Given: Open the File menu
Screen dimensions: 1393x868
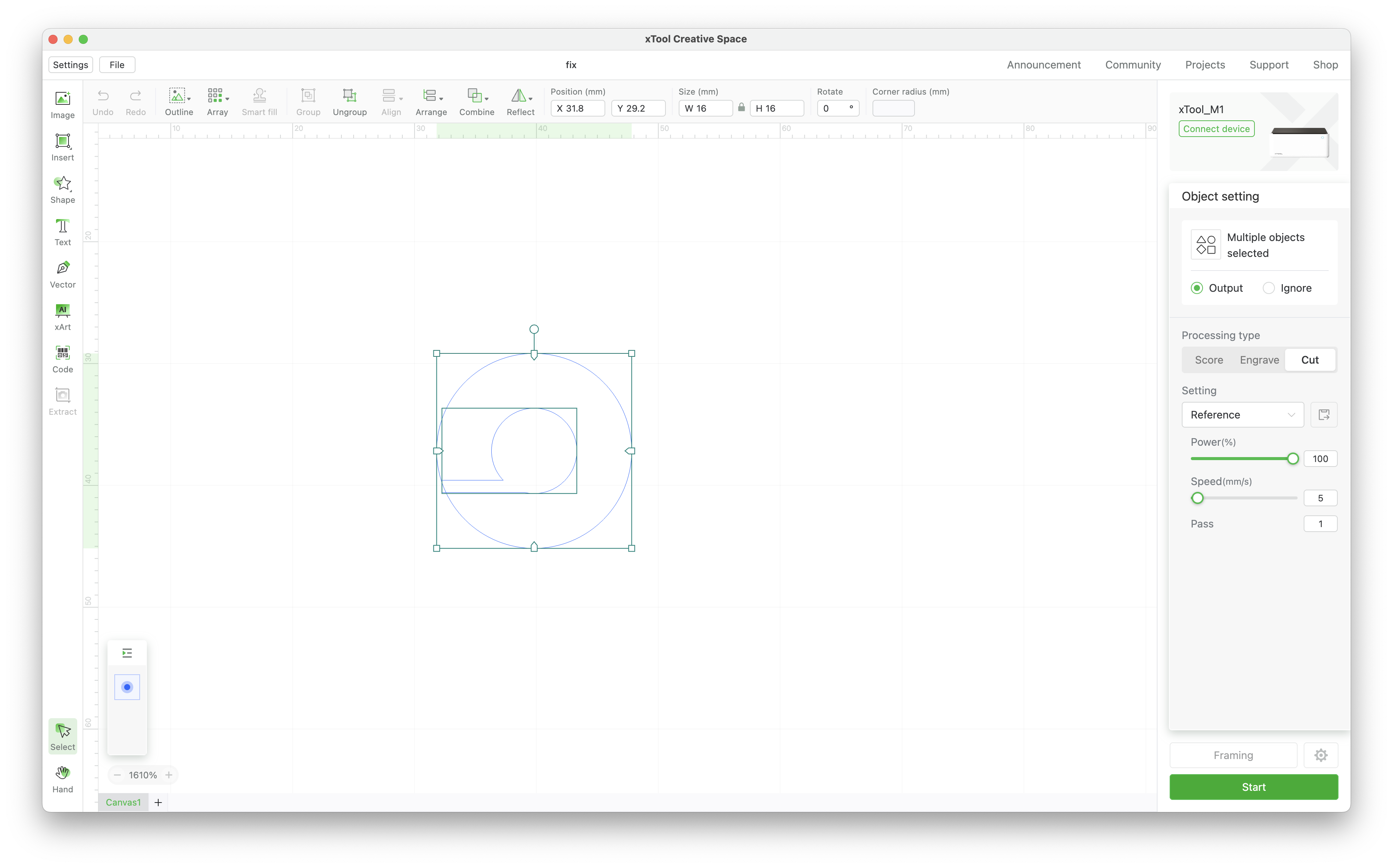Looking at the screenshot, I should (117, 64).
